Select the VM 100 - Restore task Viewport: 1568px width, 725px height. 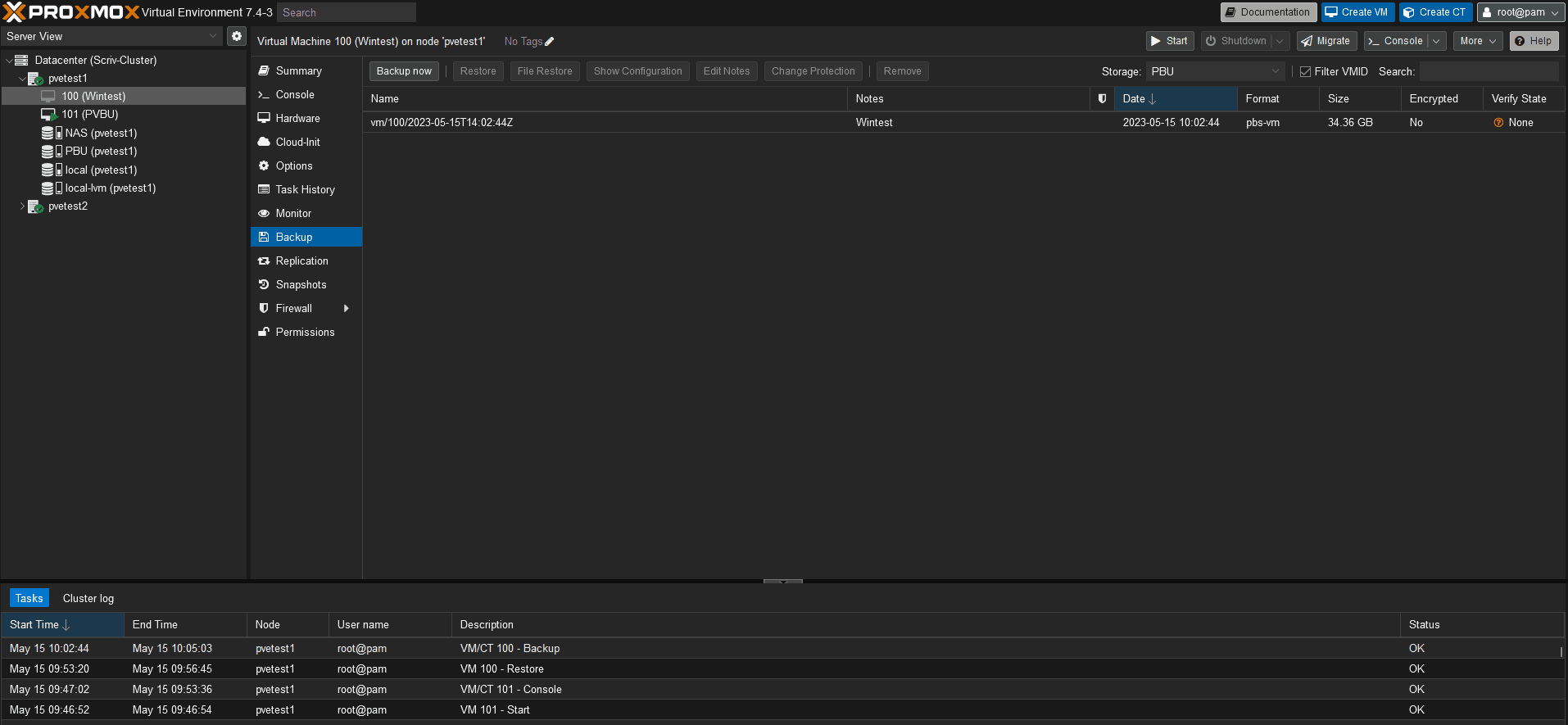click(782, 668)
